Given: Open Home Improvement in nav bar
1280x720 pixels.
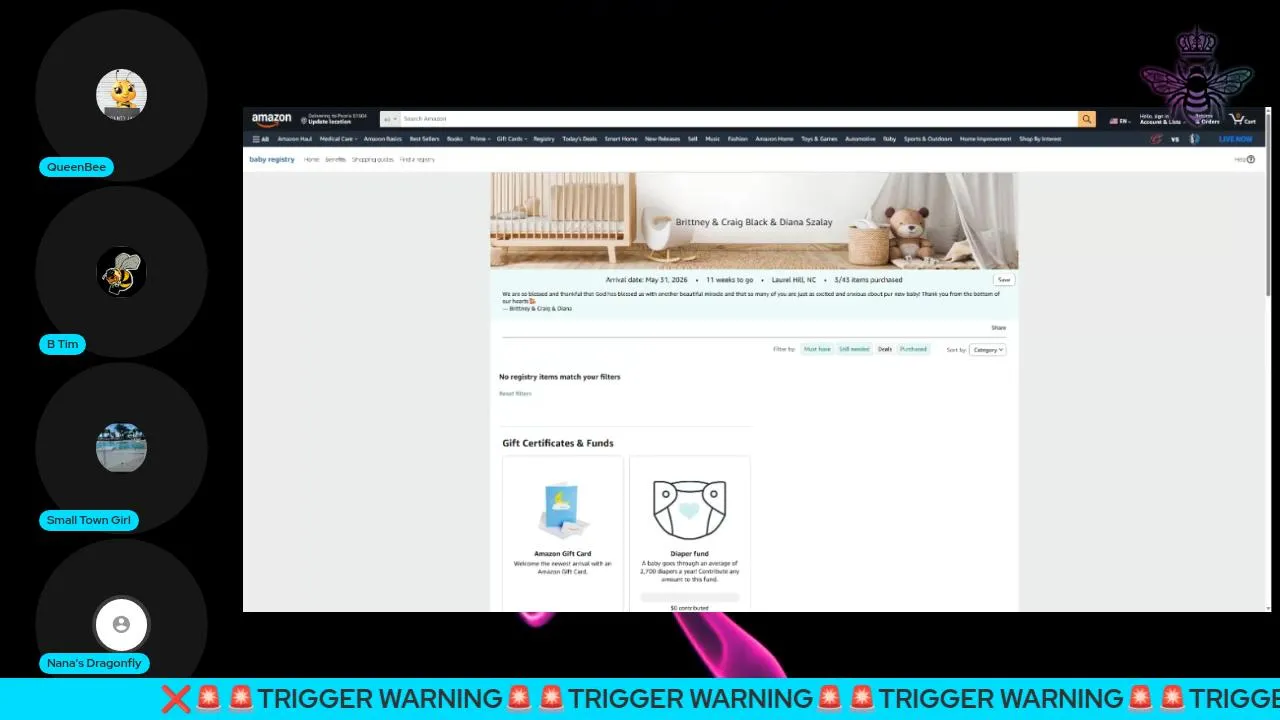Looking at the screenshot, I should [x=985, y=139].
